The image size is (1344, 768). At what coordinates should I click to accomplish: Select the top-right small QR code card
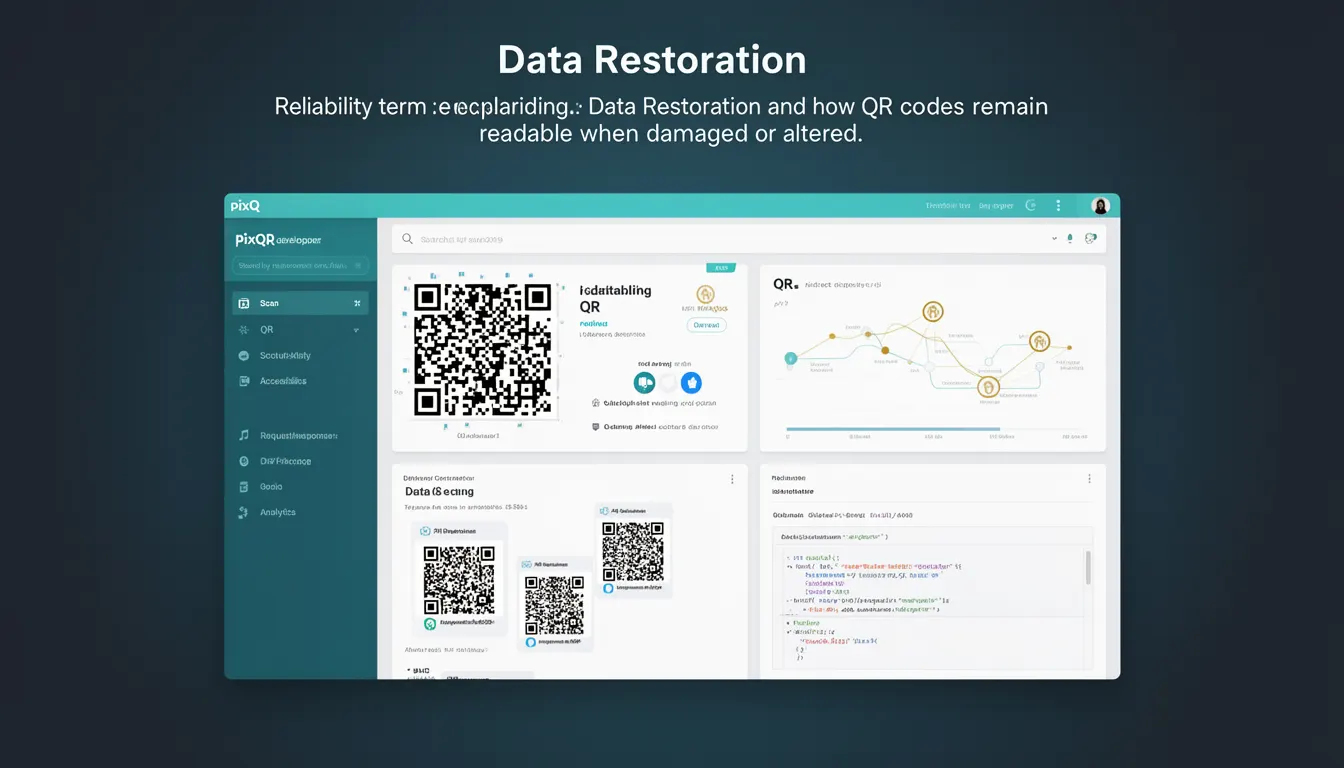(x=633, y=550)
